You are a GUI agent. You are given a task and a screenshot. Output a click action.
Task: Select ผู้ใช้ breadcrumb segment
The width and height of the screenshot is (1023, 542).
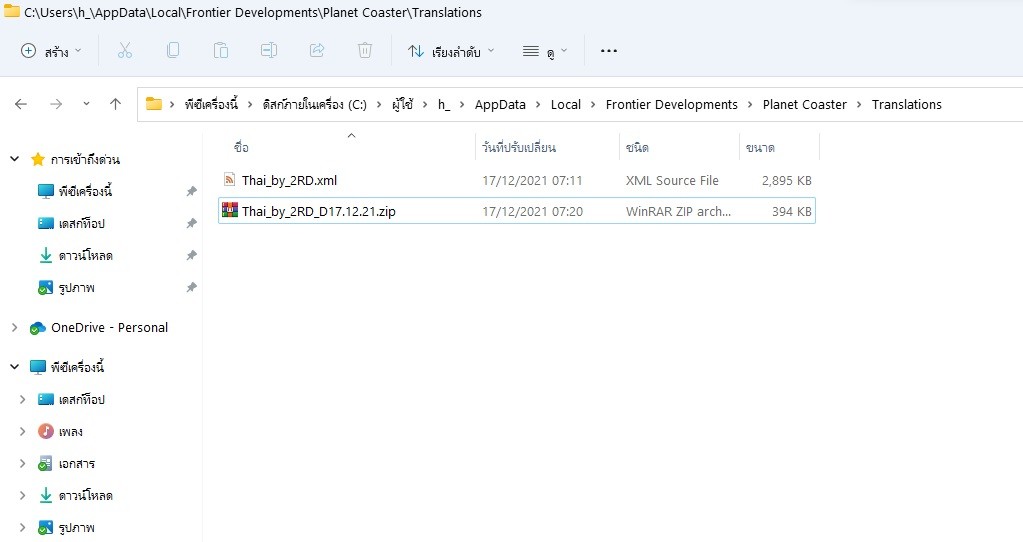click(403, 104)
